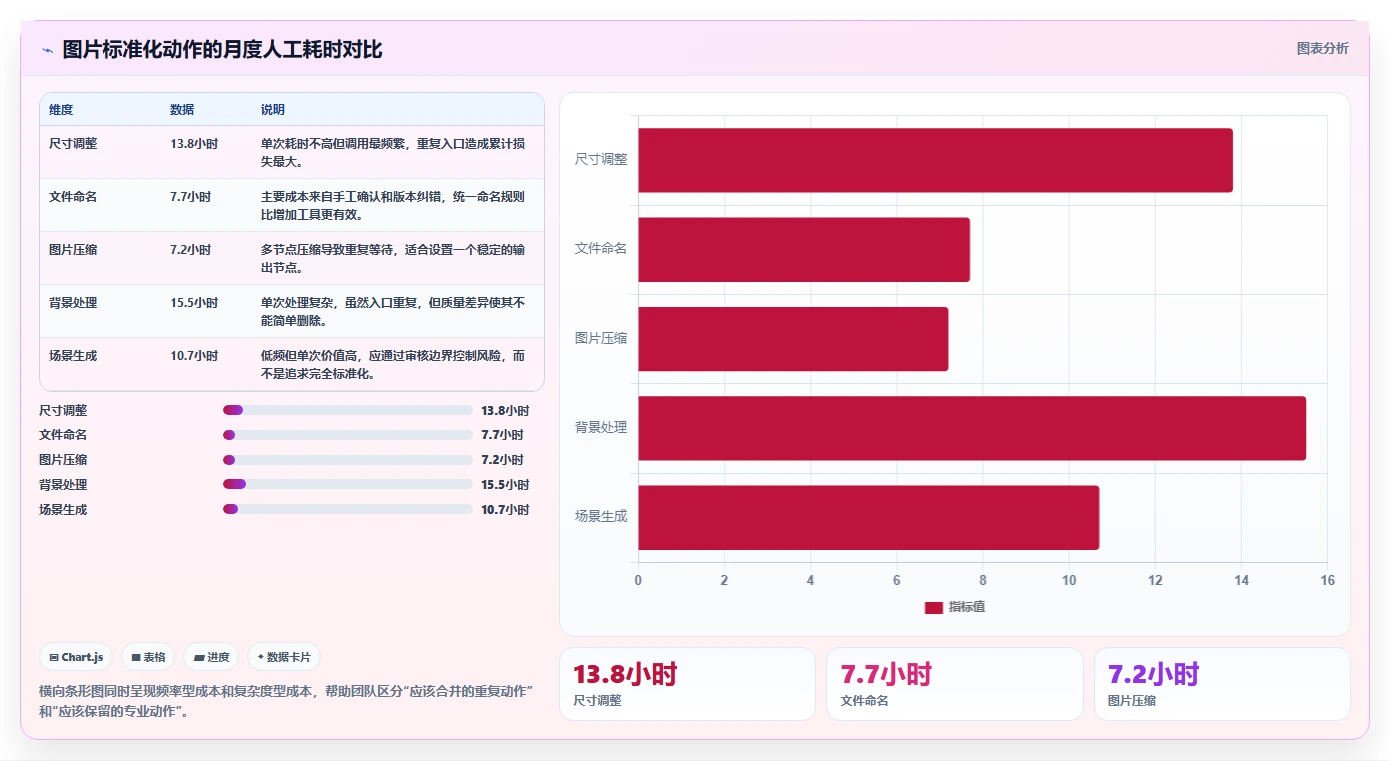
Task: Select the 表格 tag chip
Action: [148, 657]
